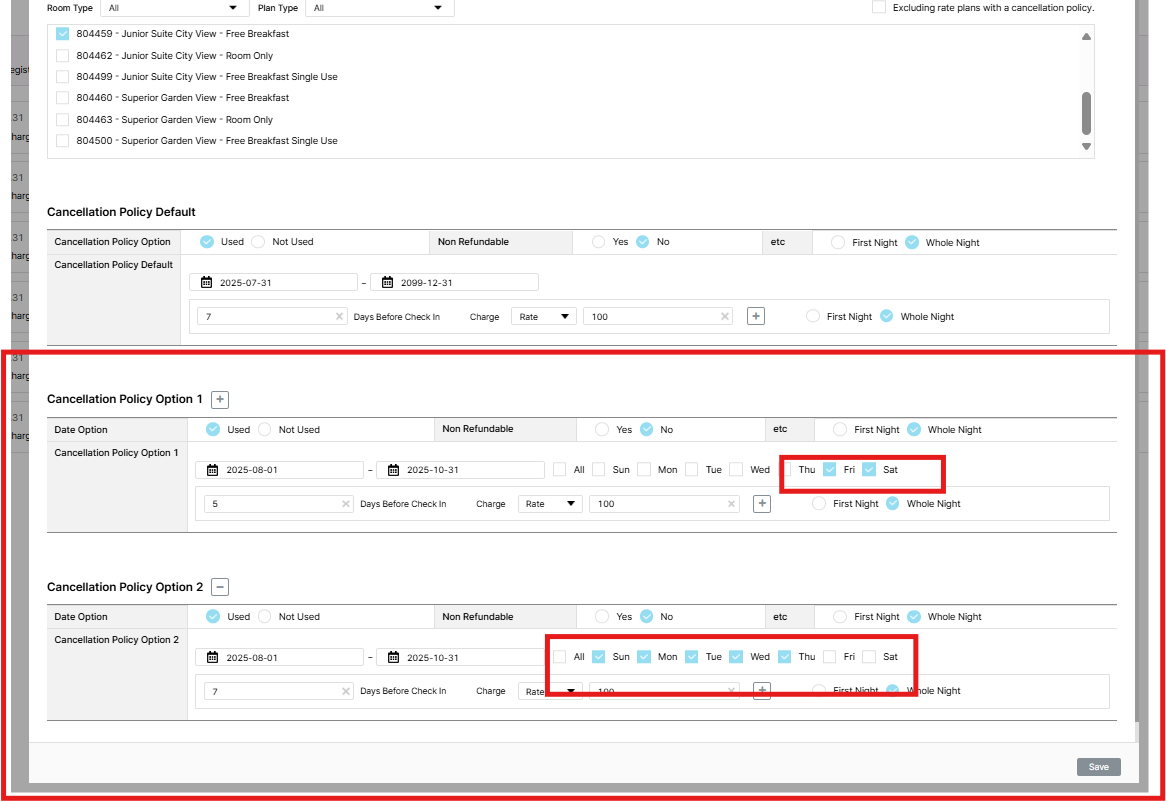Click the add-row plus icon in Option 1 charge row
The height and width of the screenshot is (802, 1166).
[x=762, y=504]
